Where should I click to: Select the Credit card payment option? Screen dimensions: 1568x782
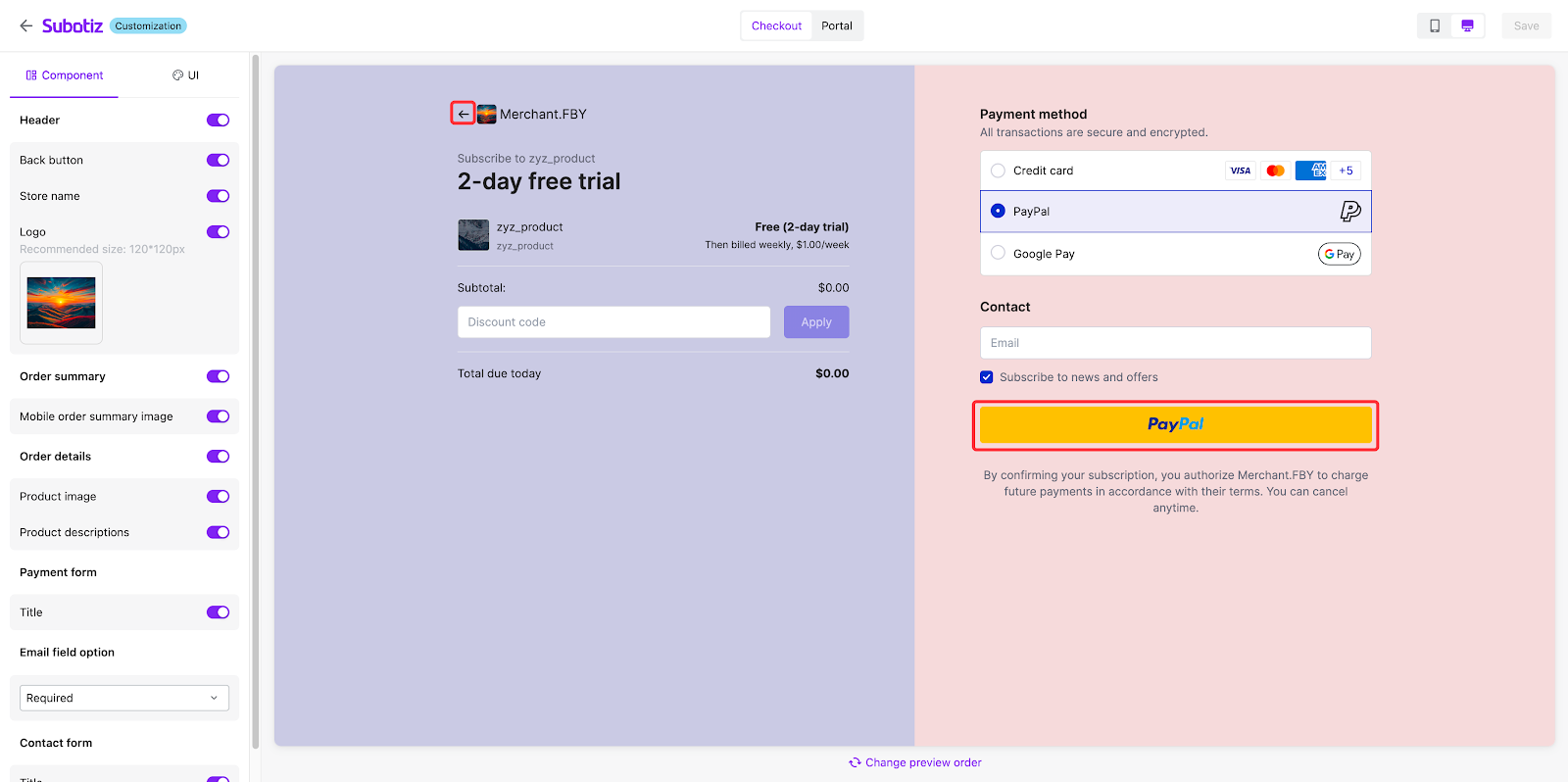click(x=998, y=171)
